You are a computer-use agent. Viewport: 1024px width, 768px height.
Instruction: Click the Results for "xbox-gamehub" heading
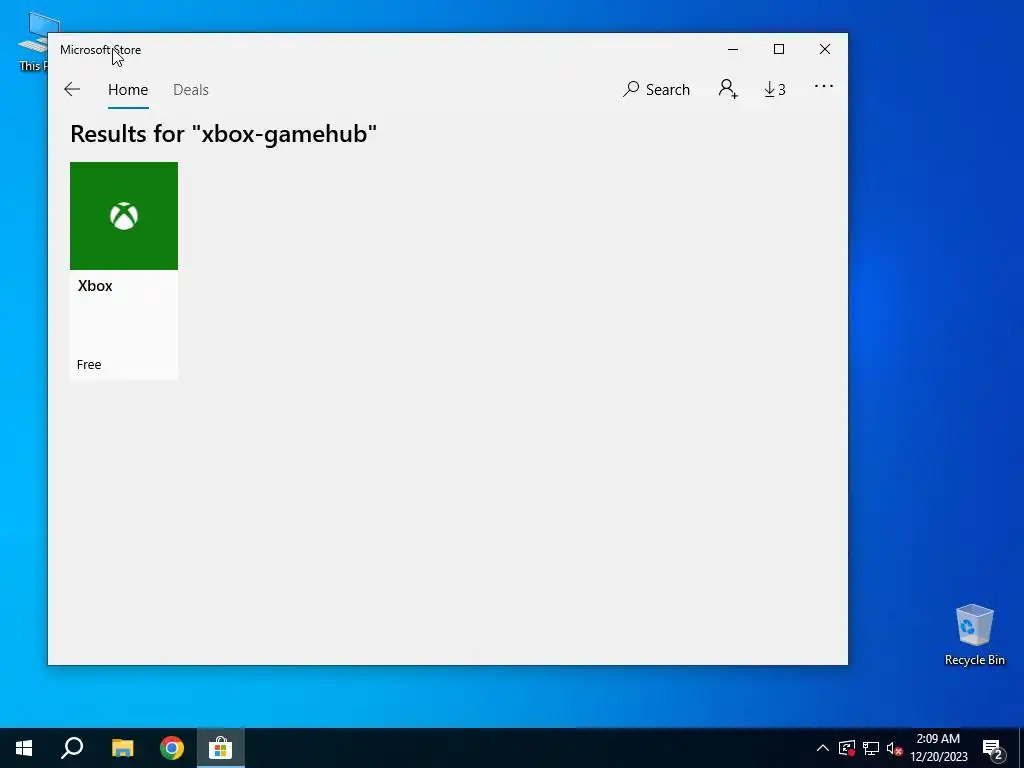223,134
